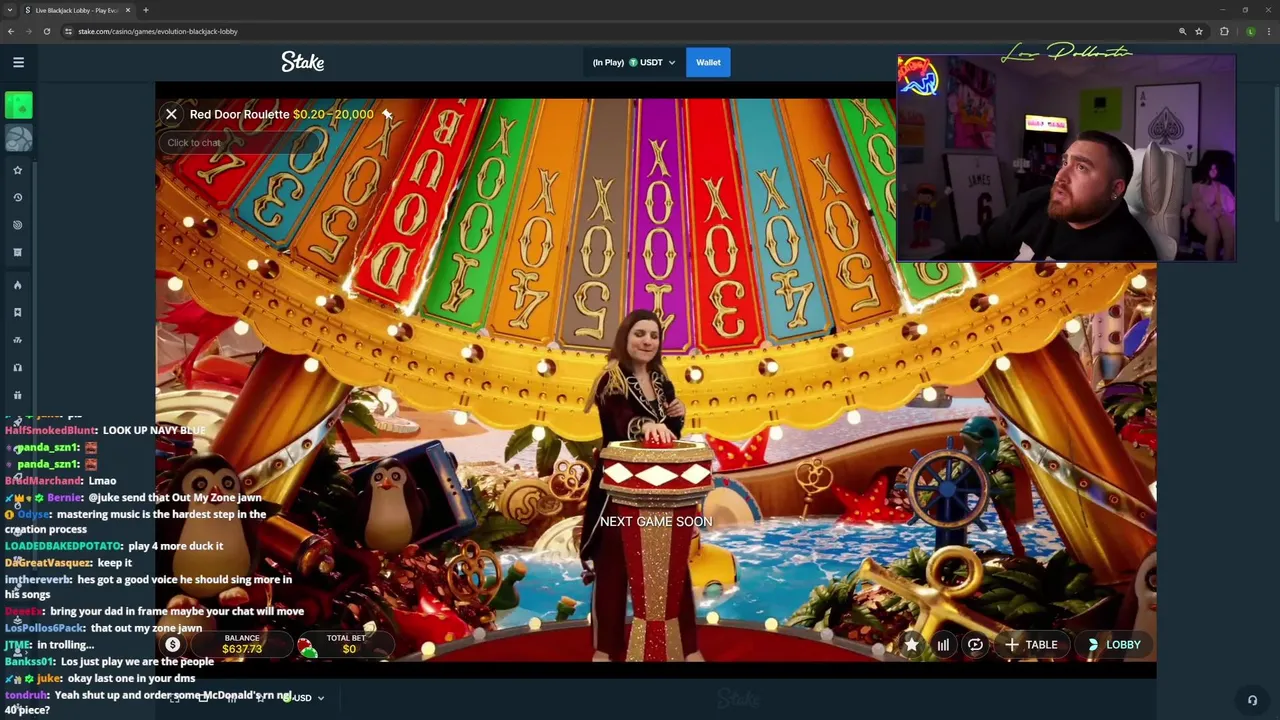Click the Red Door Roulette title text

pos(239,114)
